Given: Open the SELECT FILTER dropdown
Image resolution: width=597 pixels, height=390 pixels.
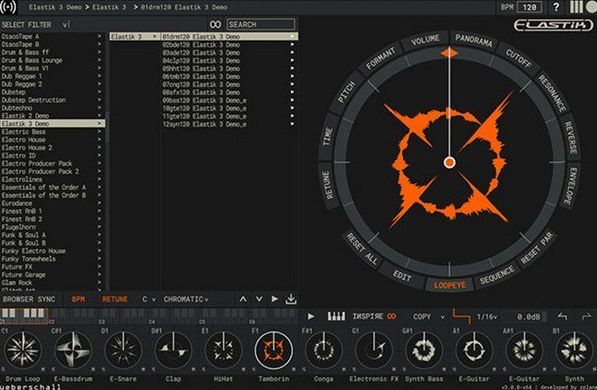Looking at the screenshot, I should 35,25.
